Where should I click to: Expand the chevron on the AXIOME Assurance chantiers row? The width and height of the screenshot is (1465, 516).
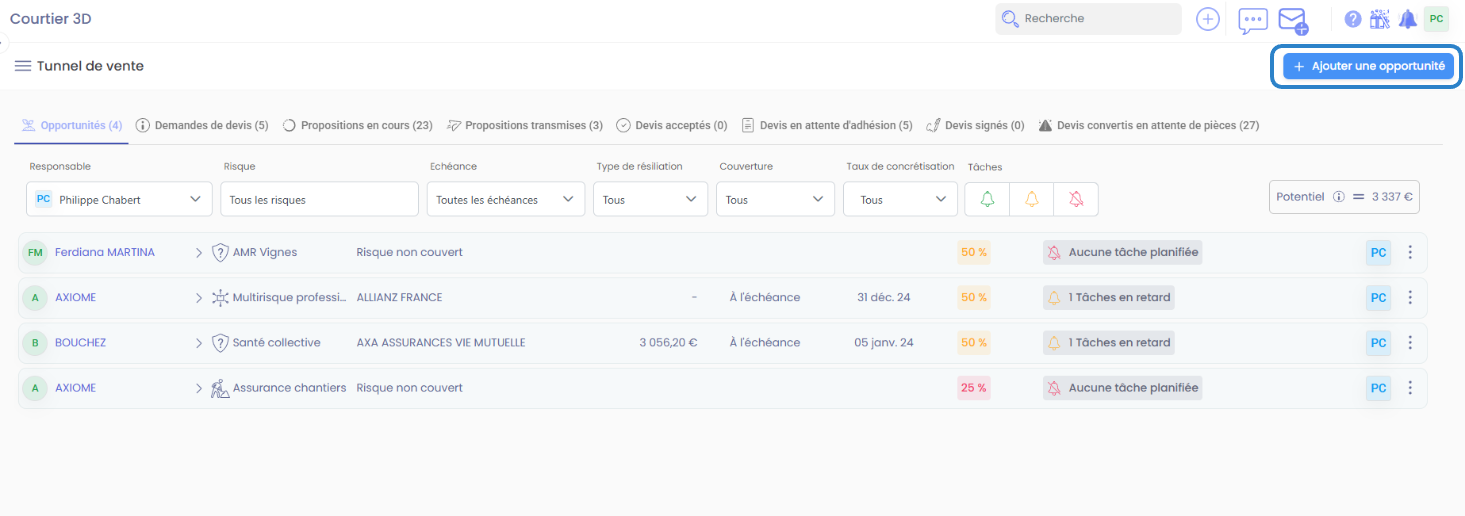pos(199,388)
